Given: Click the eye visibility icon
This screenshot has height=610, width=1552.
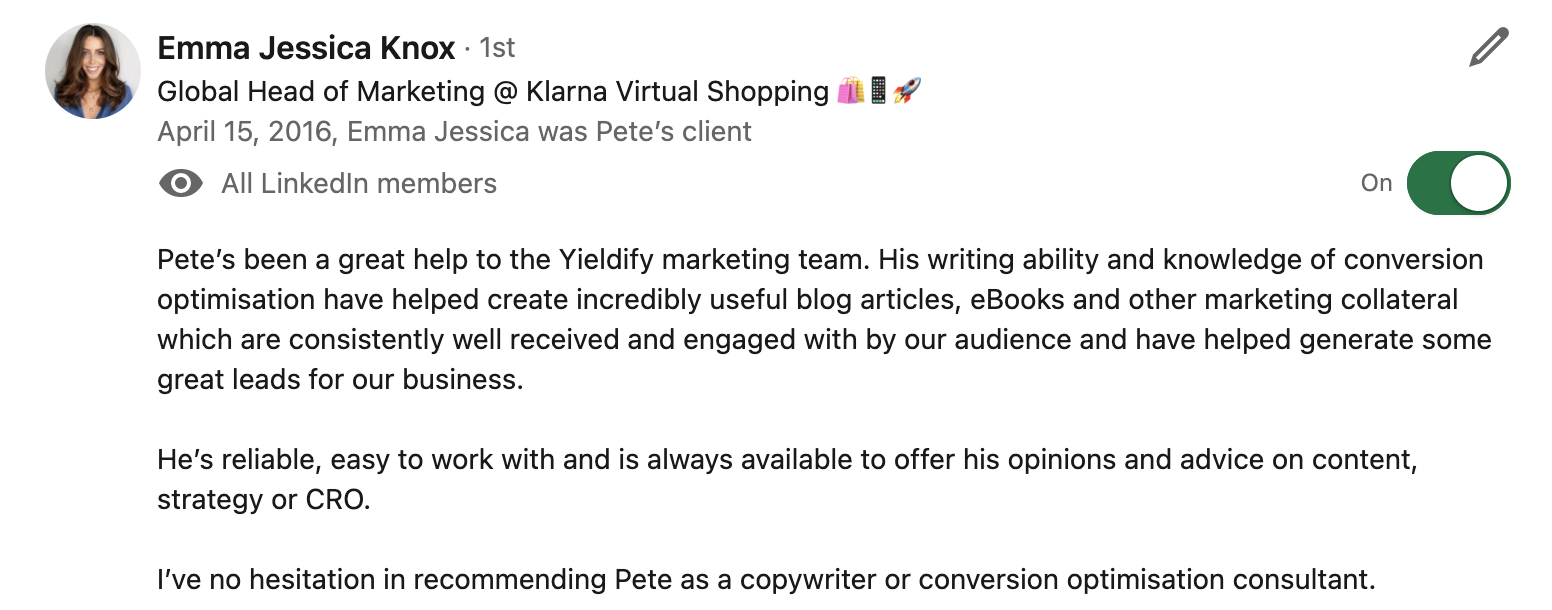Looking at the screenshot, I should click(x=181, y=184).
